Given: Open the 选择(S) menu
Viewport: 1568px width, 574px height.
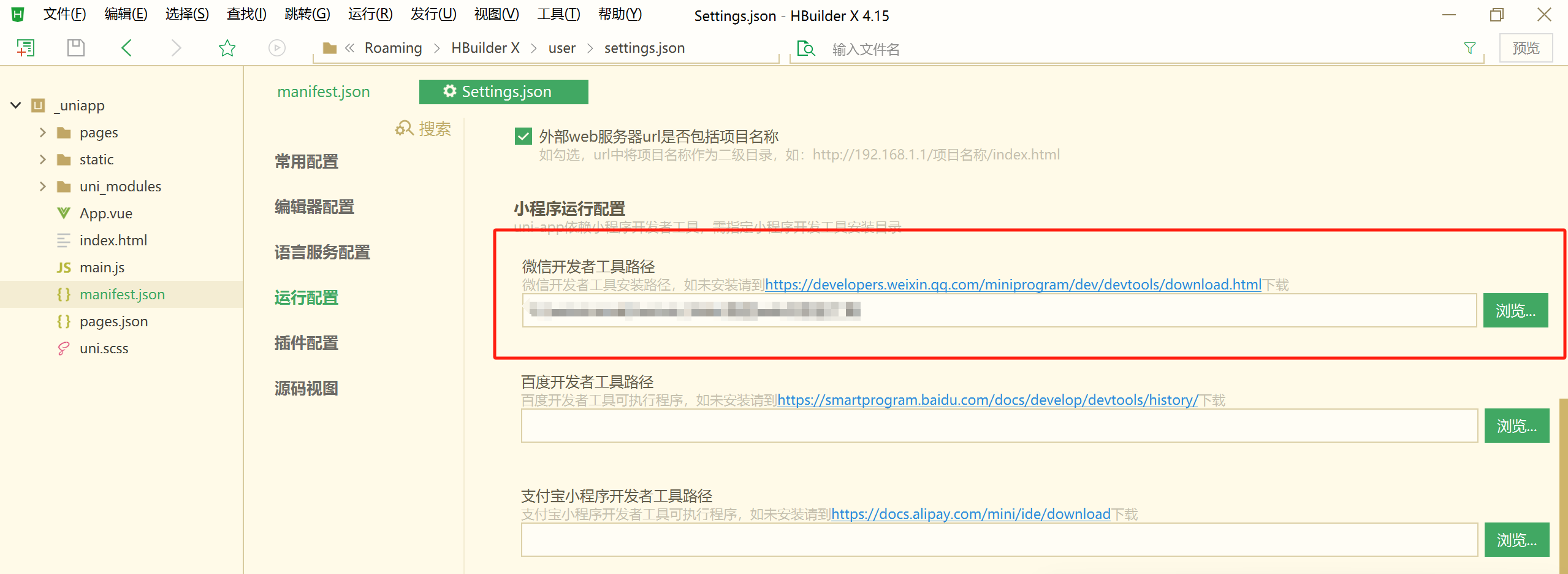Looking at the screenshot, I should point(187,14).
